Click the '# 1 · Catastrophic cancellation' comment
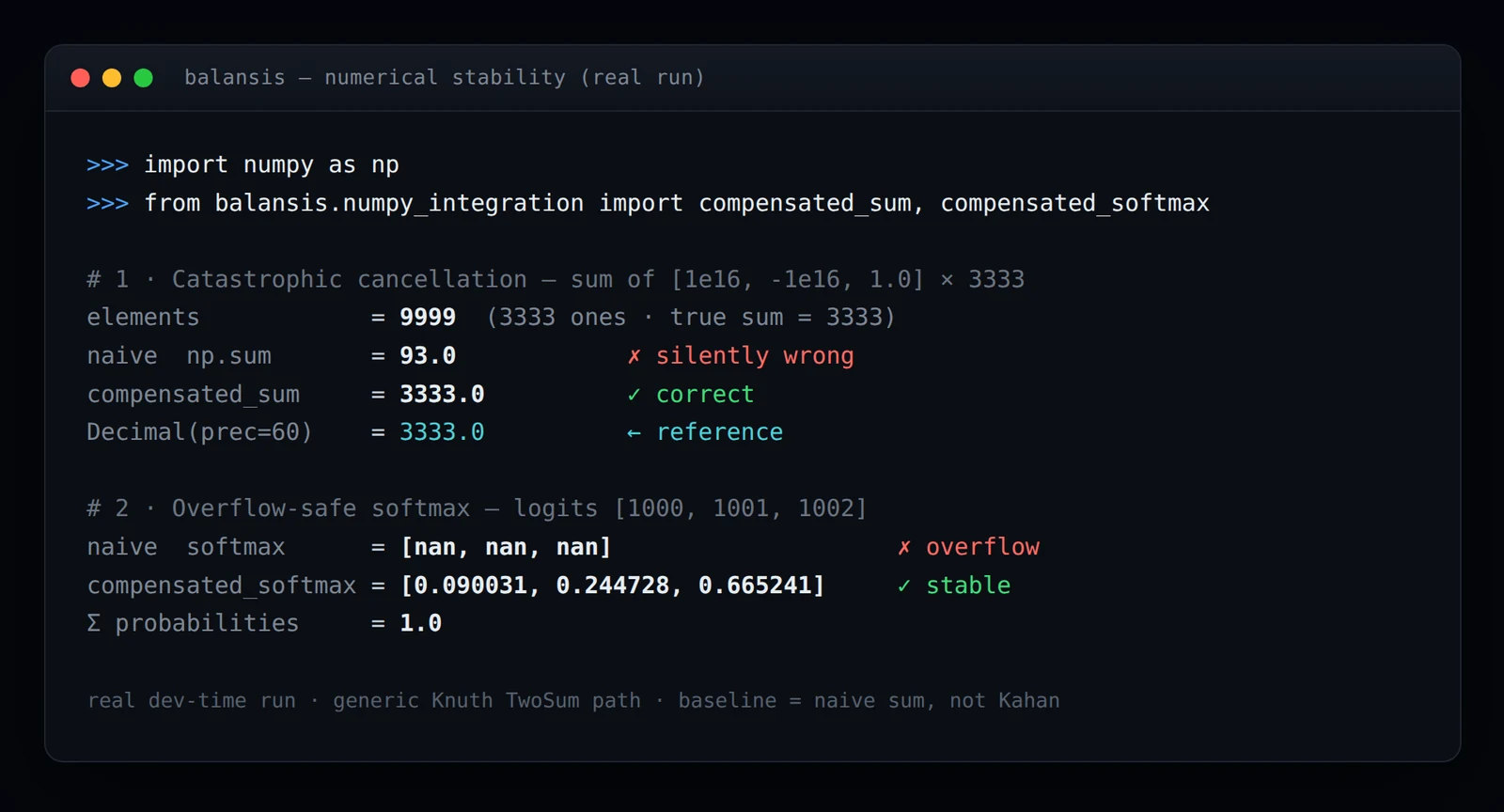 (556, 280)
